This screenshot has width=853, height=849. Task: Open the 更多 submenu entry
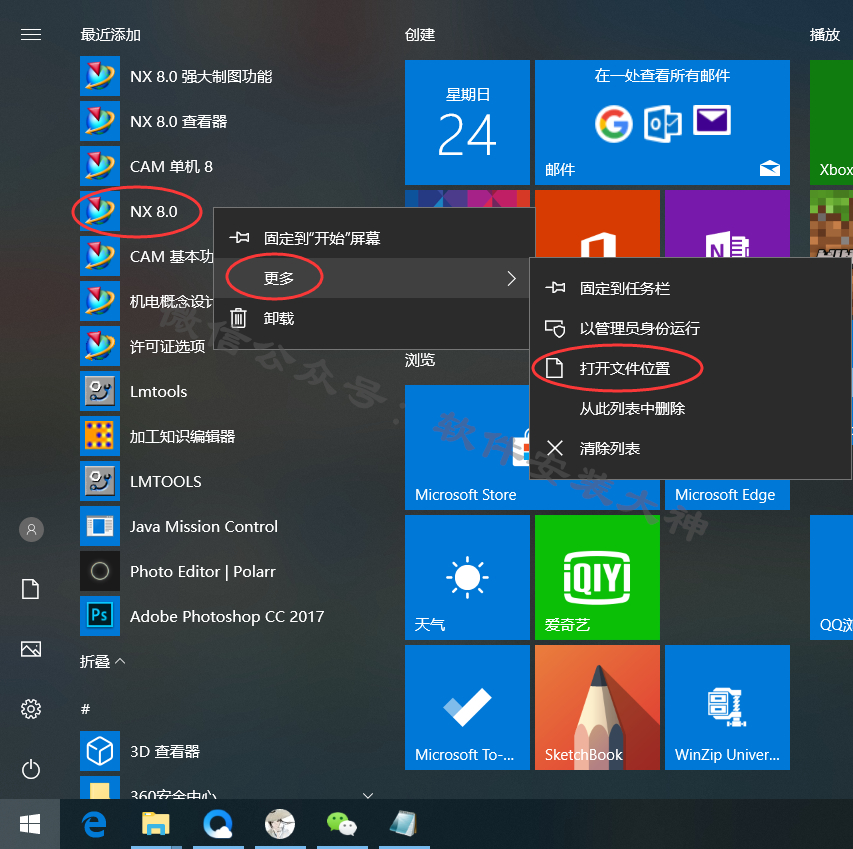click(x=374, y=278)
